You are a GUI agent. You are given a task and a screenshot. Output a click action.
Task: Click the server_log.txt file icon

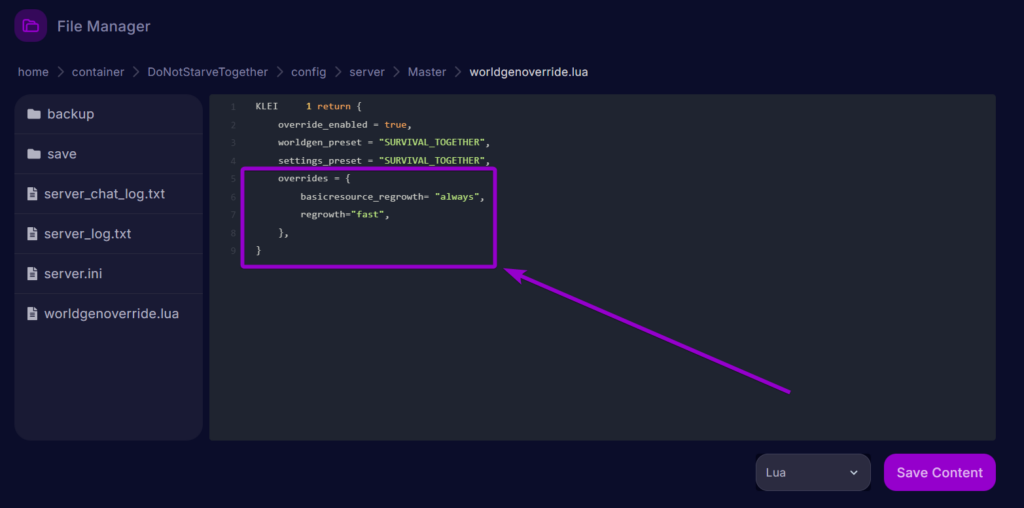33,234
